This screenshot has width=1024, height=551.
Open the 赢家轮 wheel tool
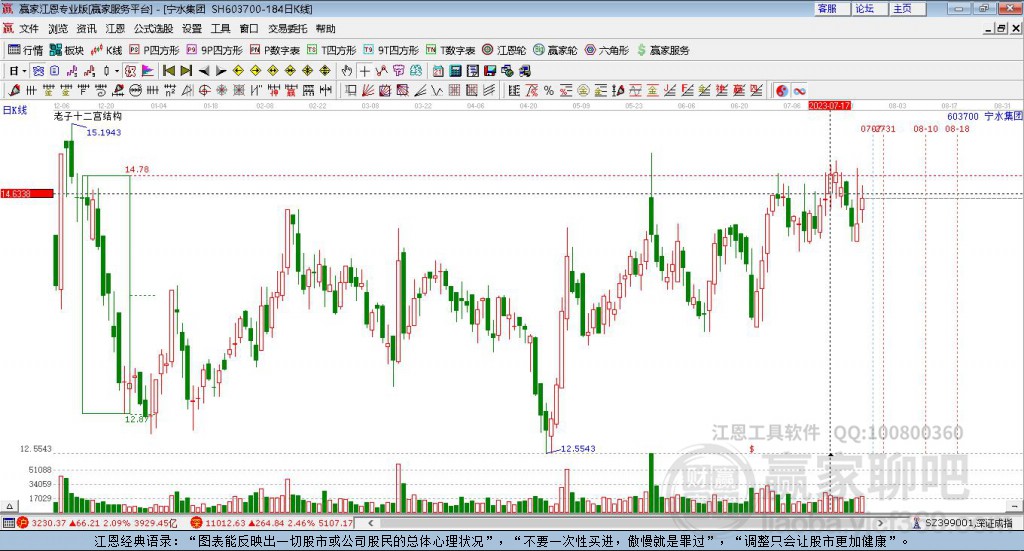[x=555, y=50]
